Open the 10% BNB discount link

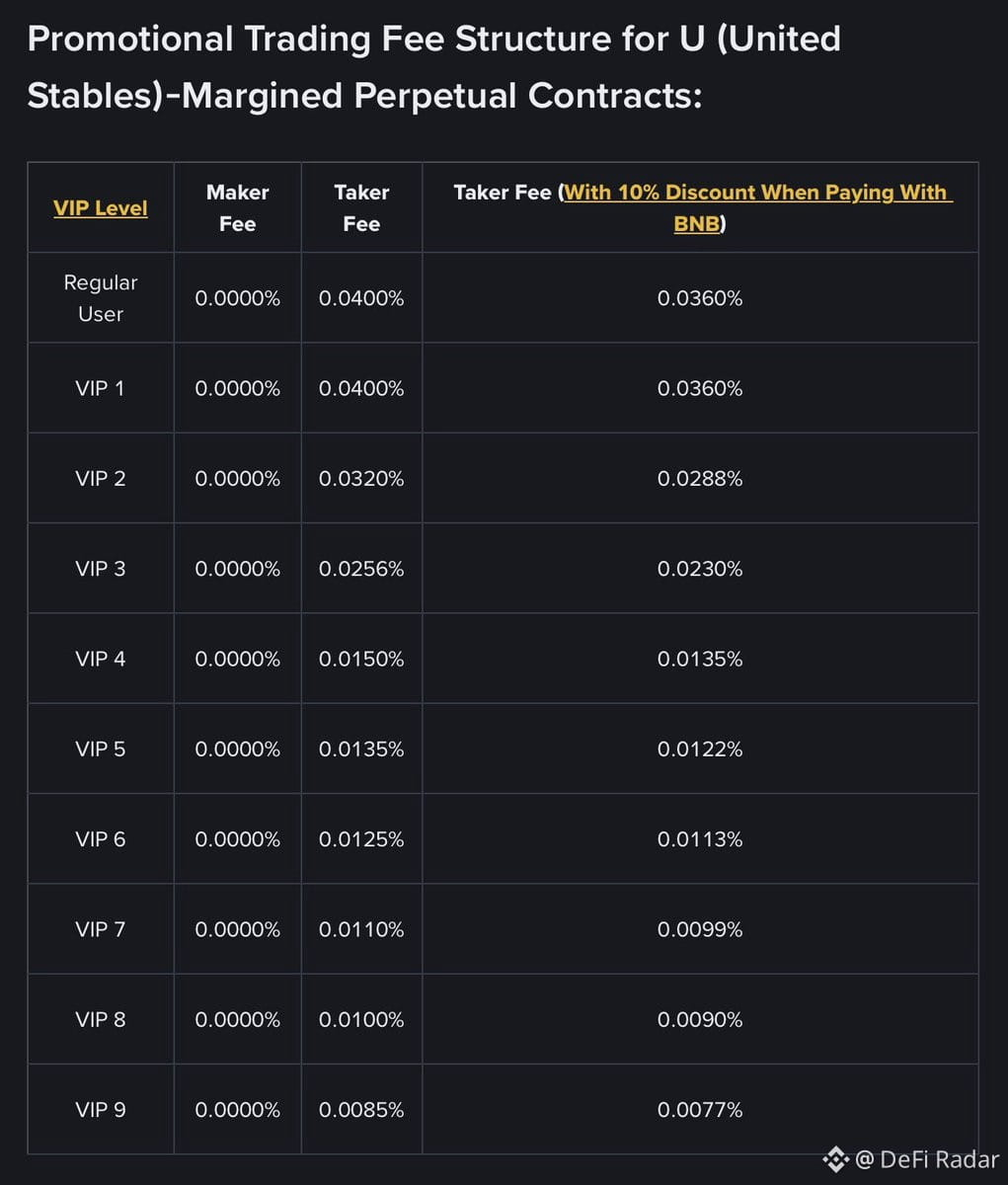click(x=757, y=208)
